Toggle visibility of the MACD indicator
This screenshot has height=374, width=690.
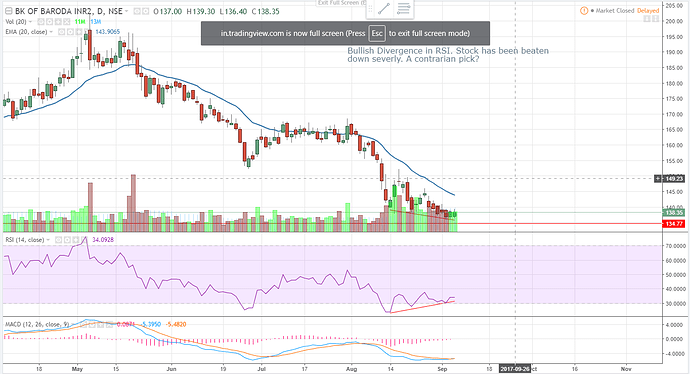(84, 324)
